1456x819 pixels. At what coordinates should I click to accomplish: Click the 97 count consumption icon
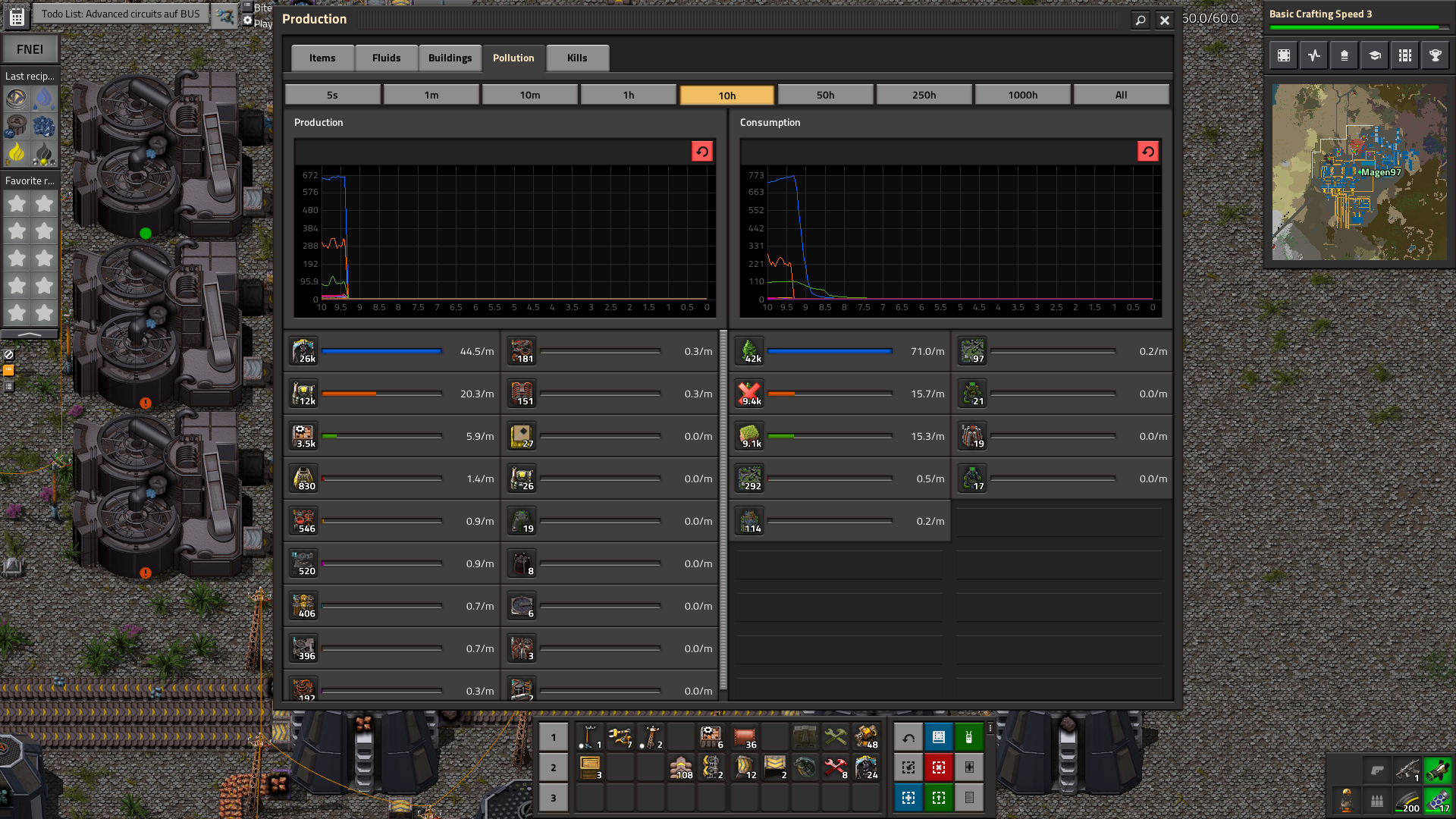click(x=973, y=351)
